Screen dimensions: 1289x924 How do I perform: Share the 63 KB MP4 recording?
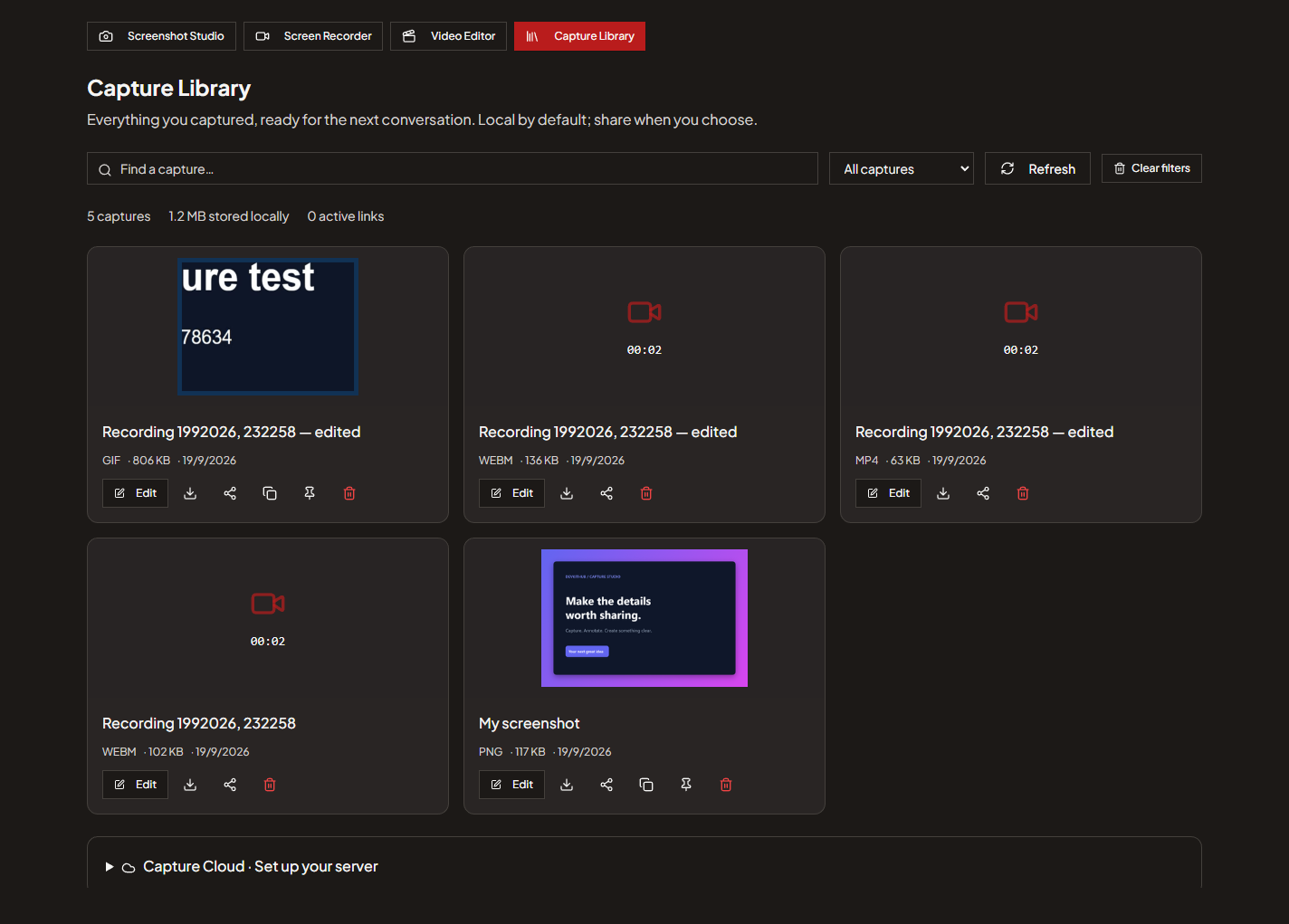(x=983, y=493)
